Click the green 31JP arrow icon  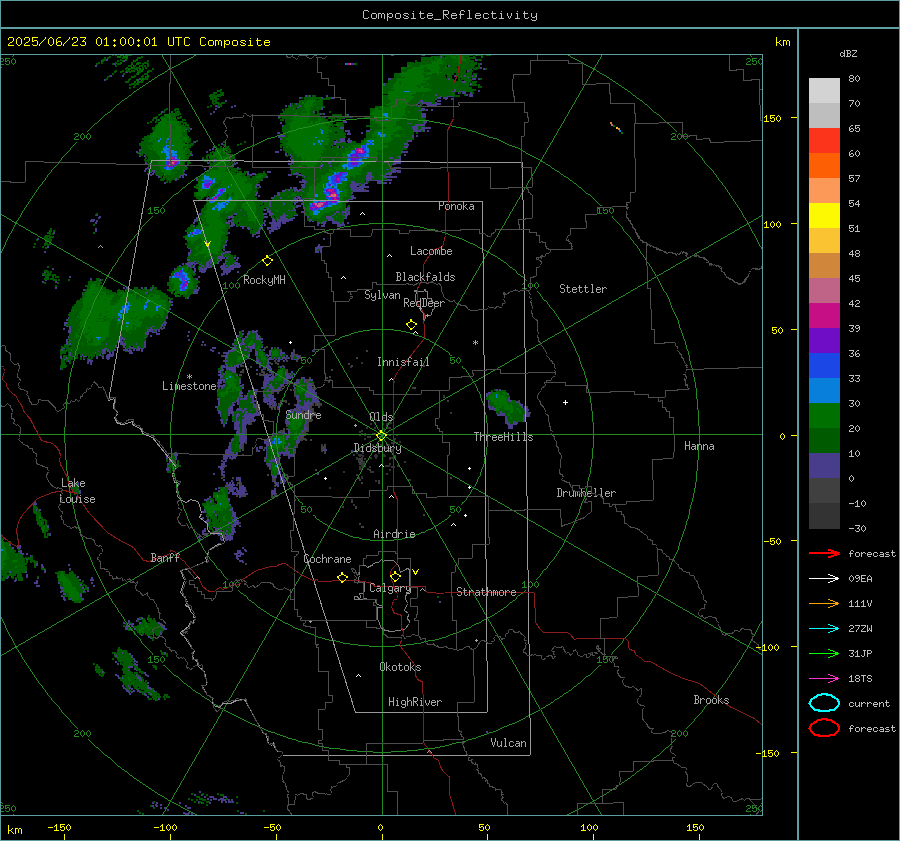(824, 653)
